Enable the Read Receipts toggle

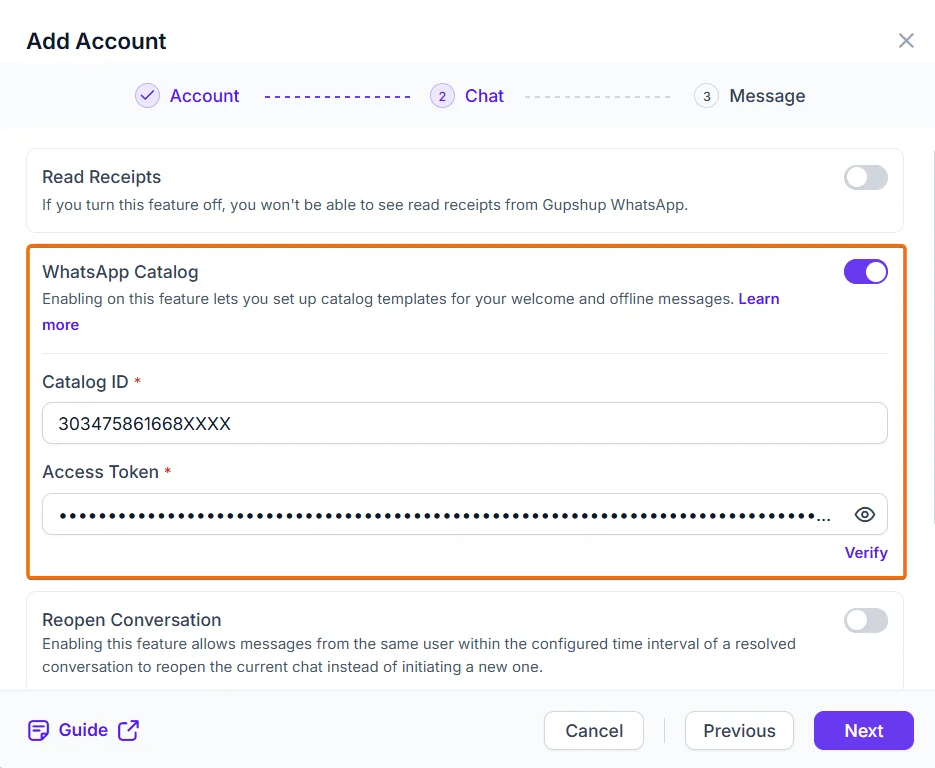pos(866,177)
